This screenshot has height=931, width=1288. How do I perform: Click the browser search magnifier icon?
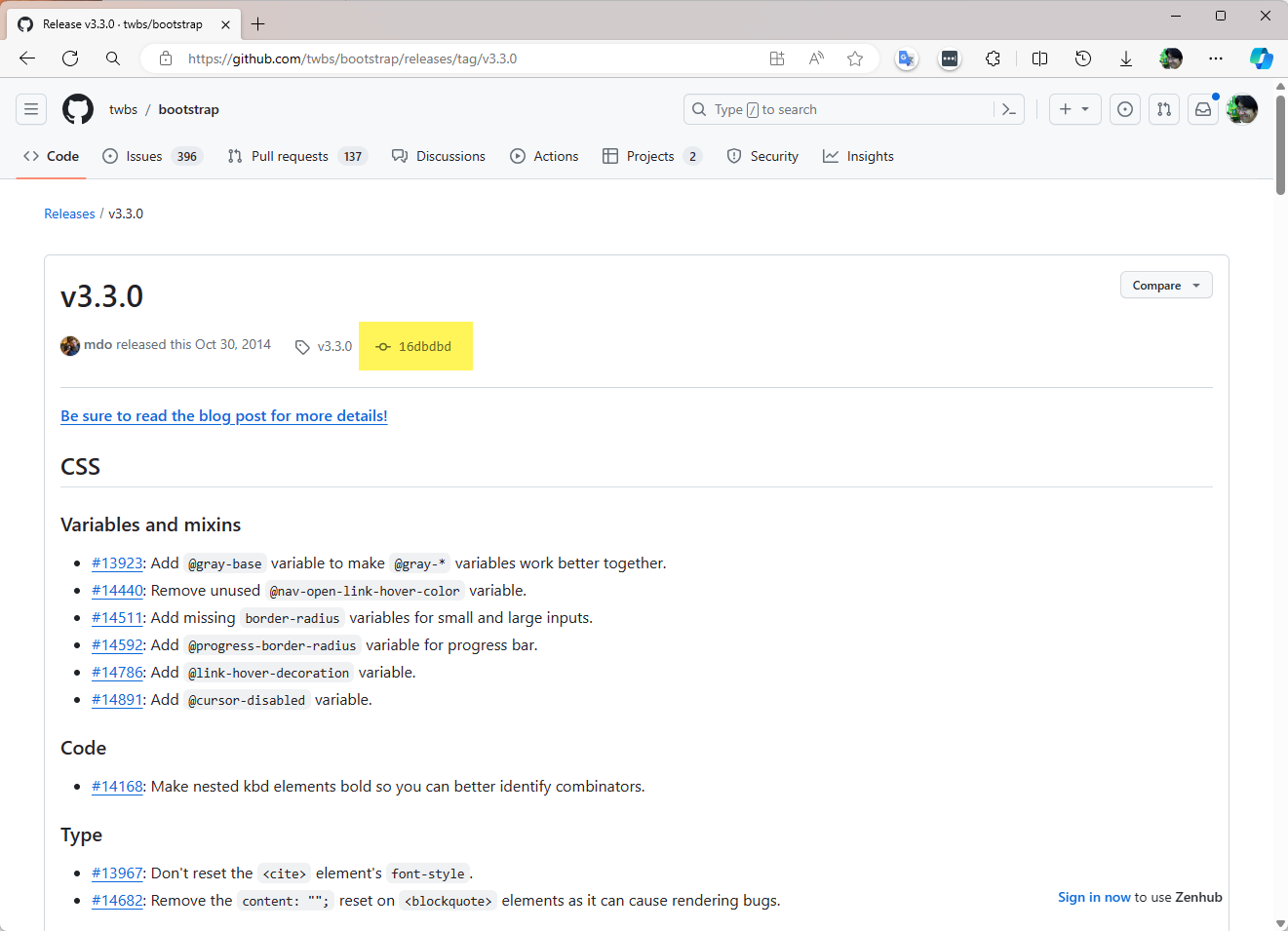[x=113, y=58]
